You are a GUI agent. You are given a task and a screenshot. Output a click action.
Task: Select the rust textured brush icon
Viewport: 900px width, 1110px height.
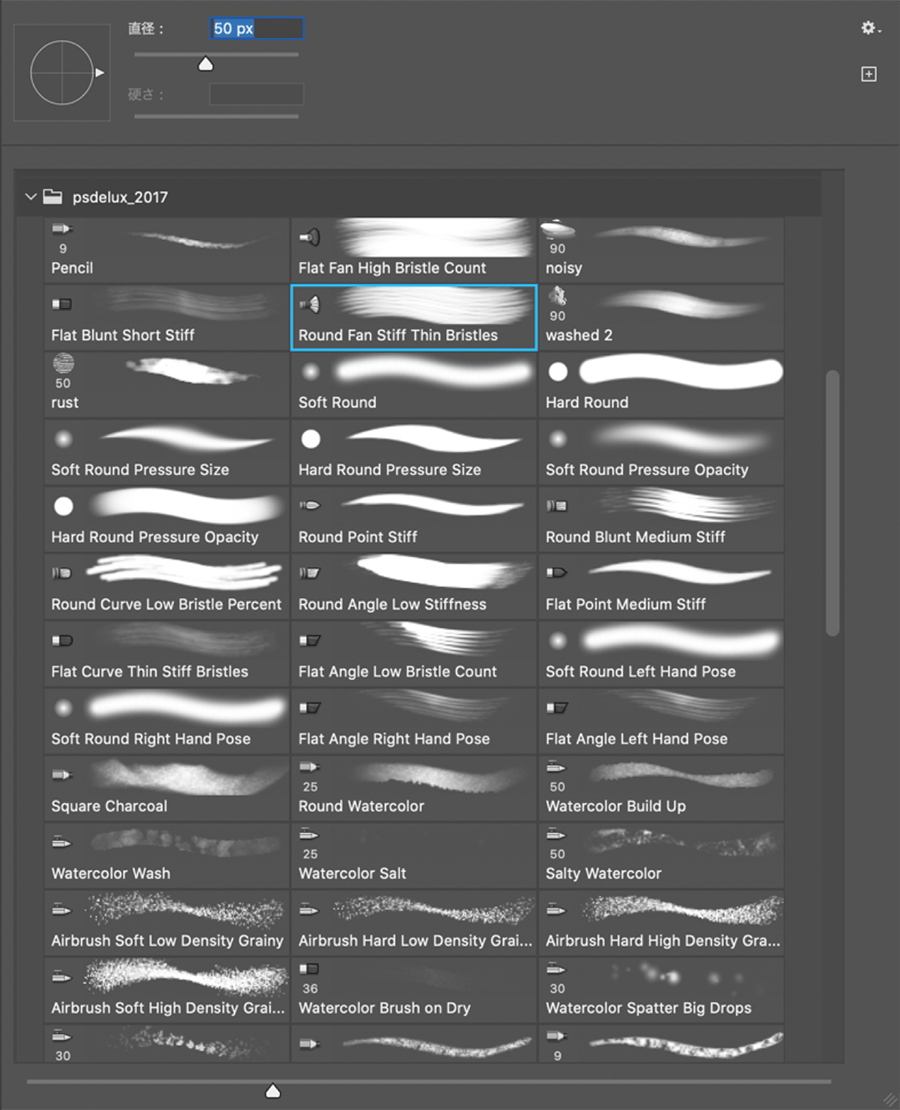coord(64,363)
